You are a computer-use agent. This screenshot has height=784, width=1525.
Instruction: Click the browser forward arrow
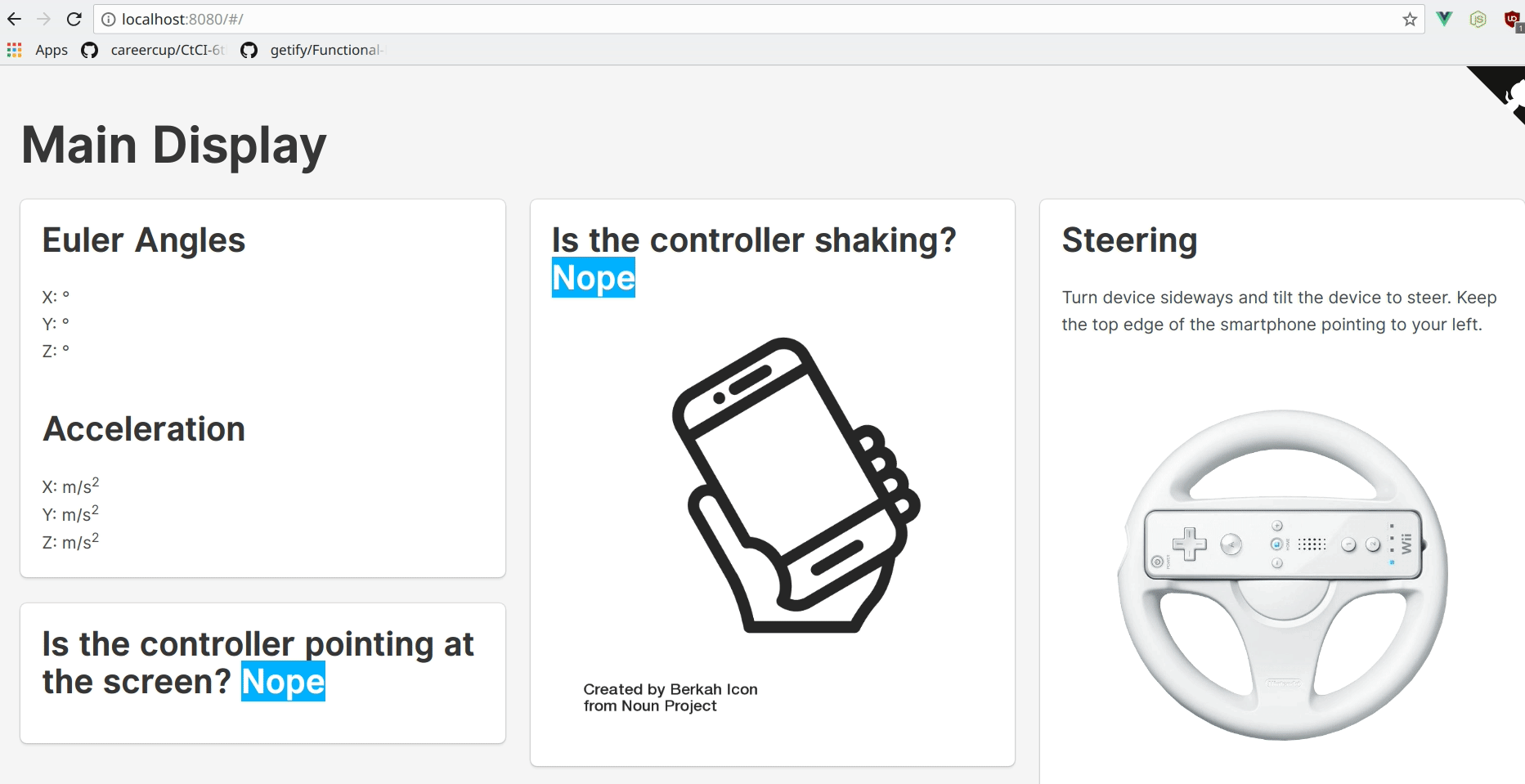[x=44, y=19]
